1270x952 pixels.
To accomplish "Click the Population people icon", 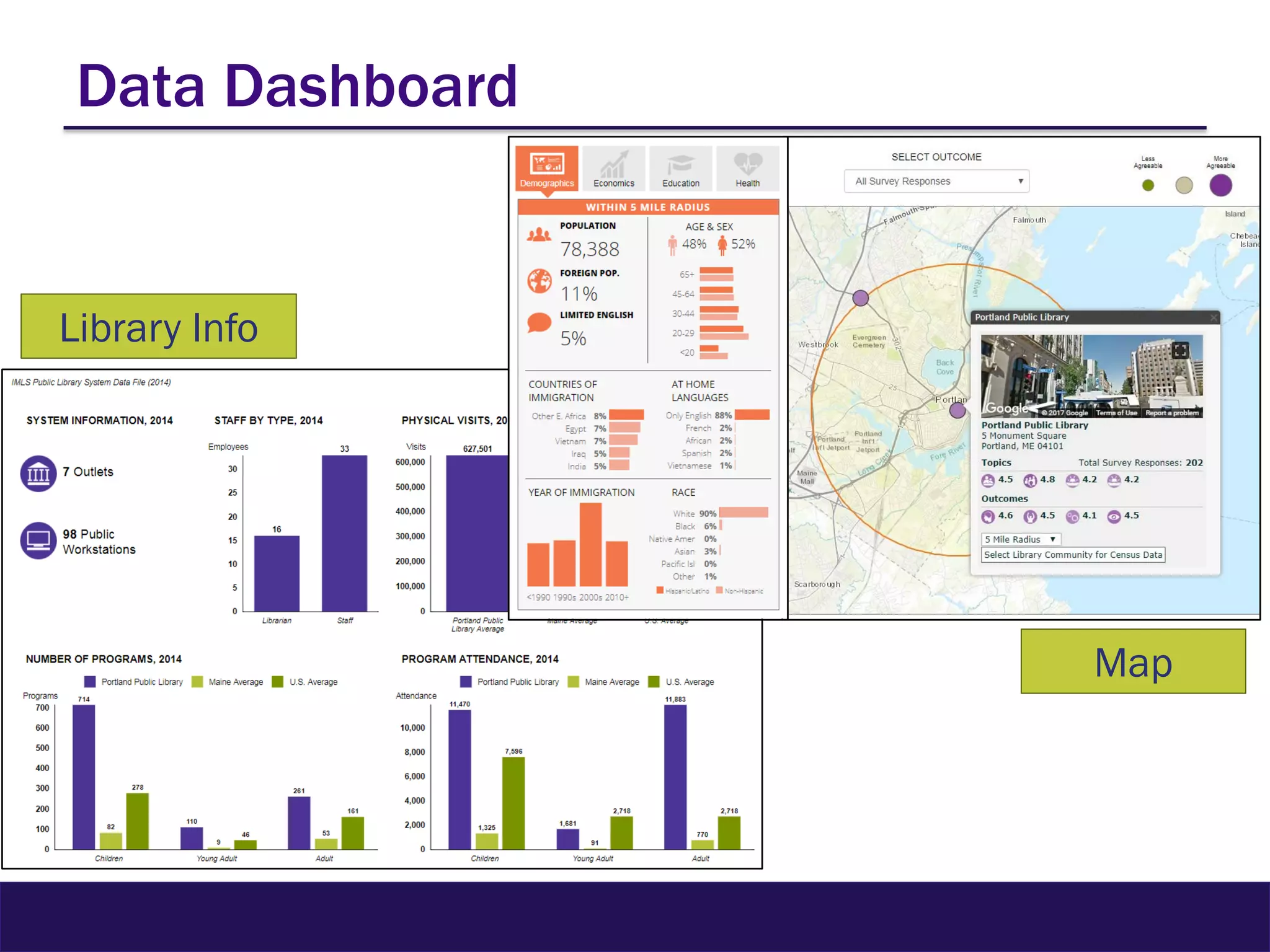I will coord(539,234).
